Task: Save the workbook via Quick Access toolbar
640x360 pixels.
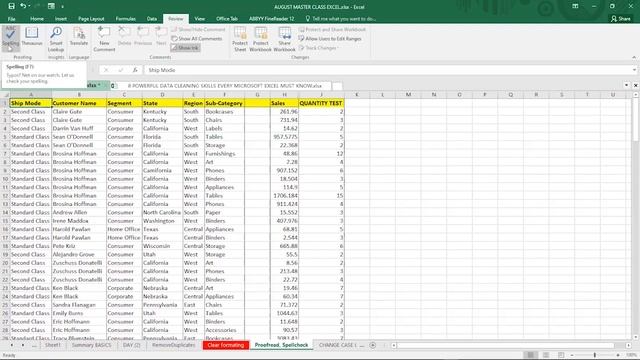Action: [11, 6]
